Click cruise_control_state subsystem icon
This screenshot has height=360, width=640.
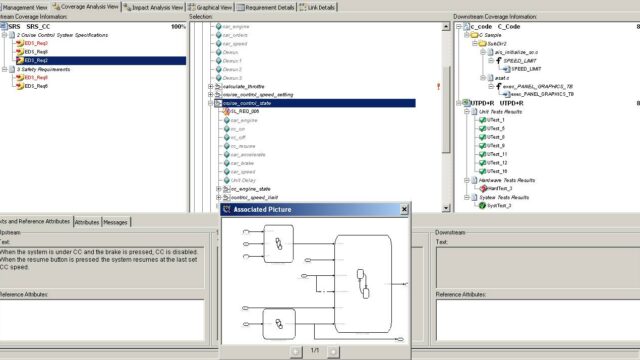pos(218,103)
